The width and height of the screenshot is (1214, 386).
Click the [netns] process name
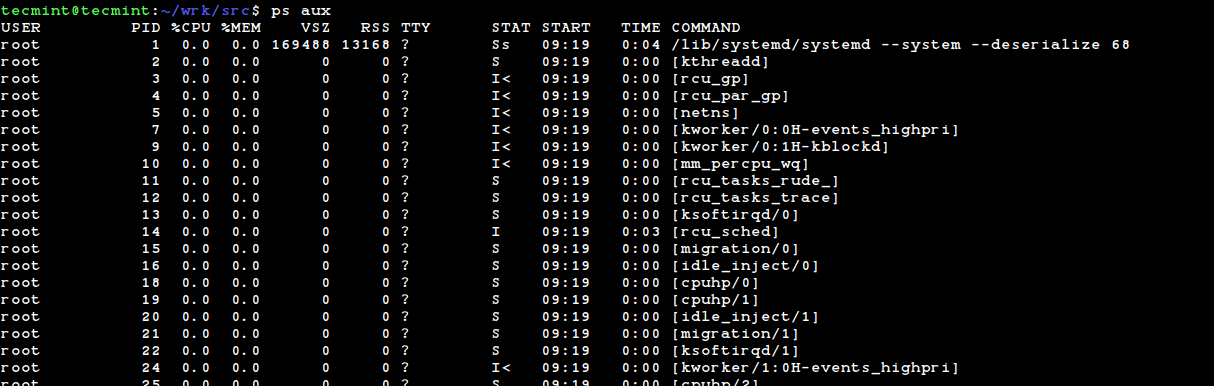[705, 113]
